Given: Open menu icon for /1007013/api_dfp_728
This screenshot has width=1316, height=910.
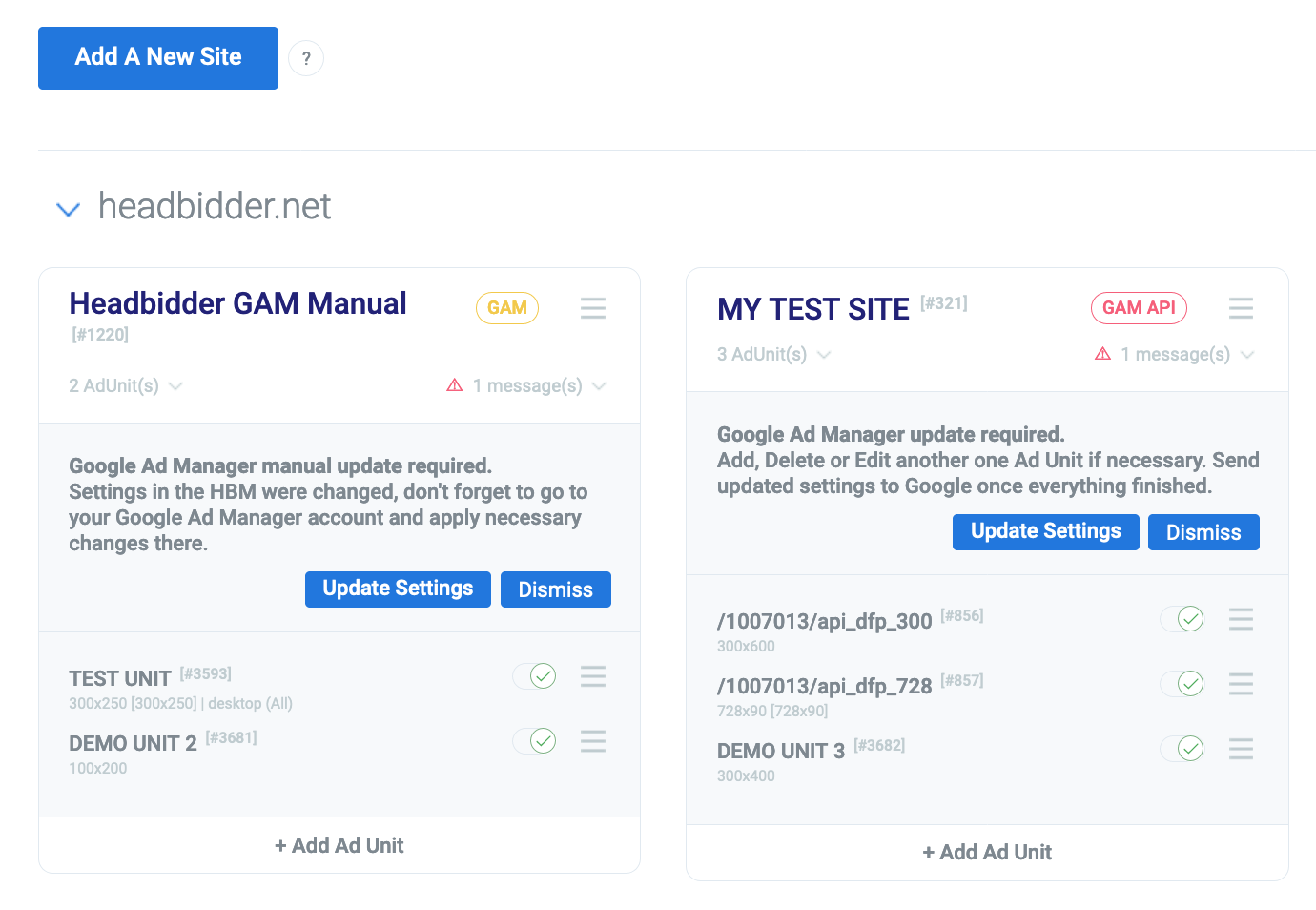Looking at the screenshot, I should click(1241, 684).
